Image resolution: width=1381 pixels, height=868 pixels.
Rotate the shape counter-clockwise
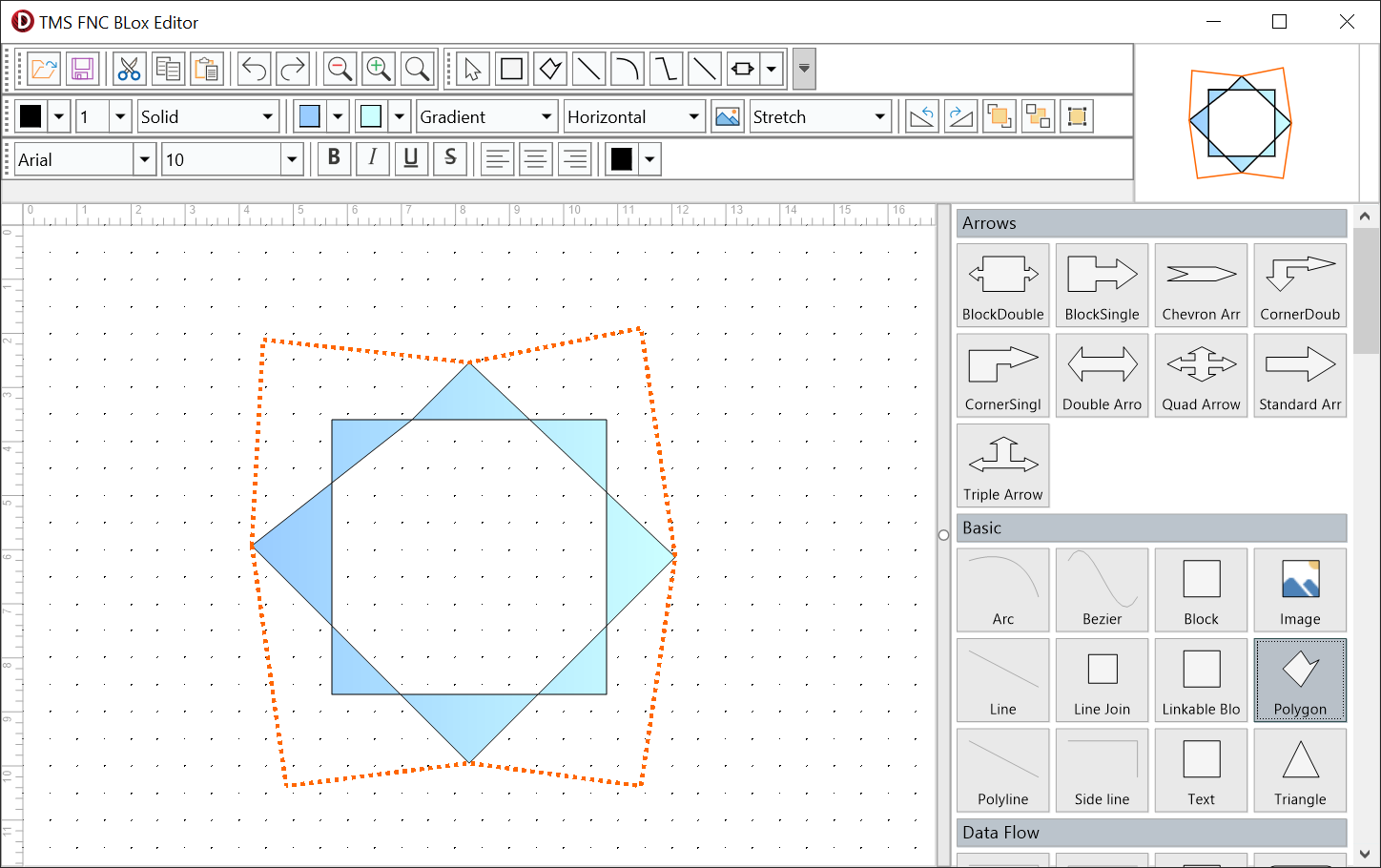point(922,116)
